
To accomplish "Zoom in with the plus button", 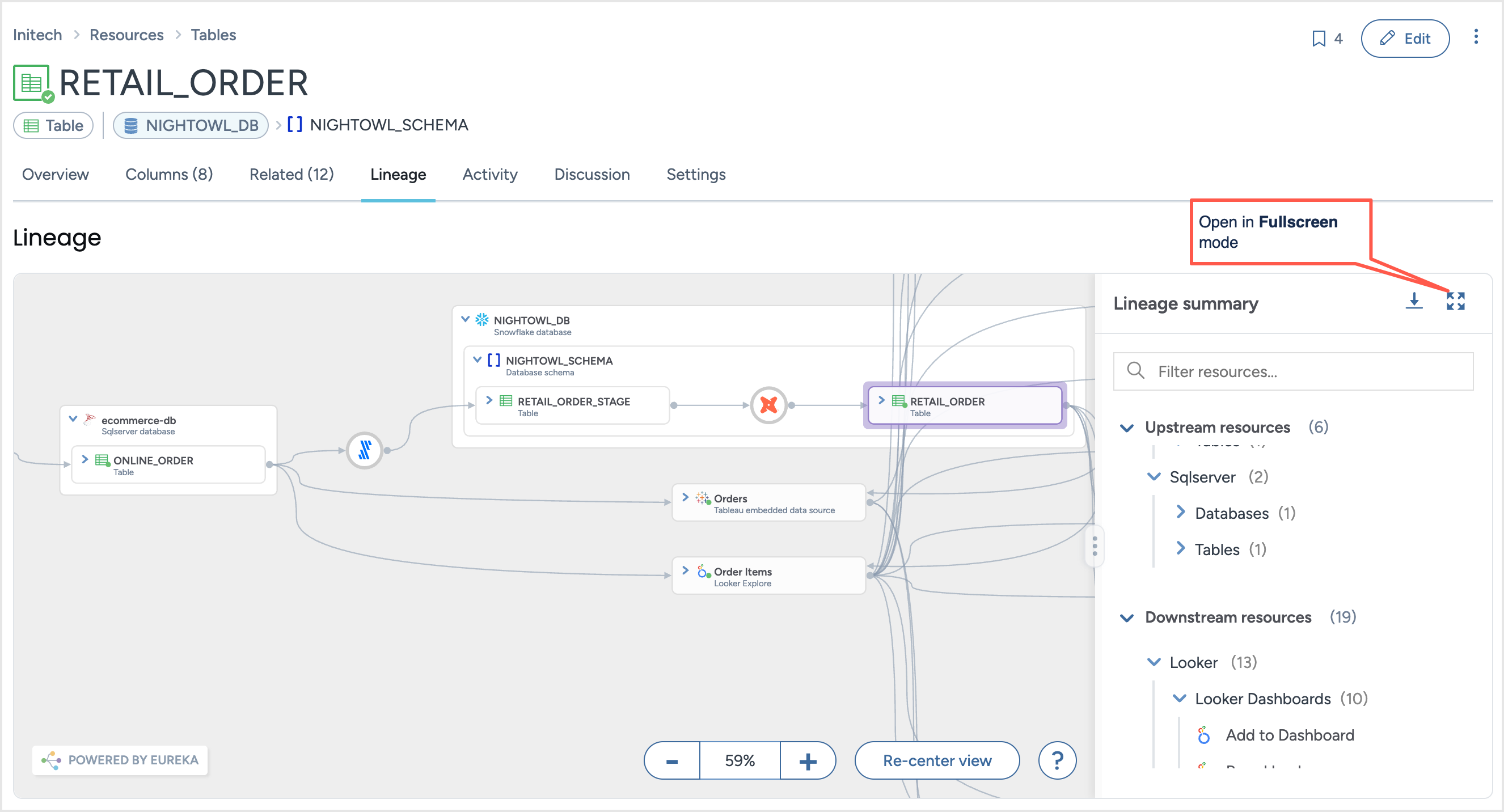I will coord(808,760).
